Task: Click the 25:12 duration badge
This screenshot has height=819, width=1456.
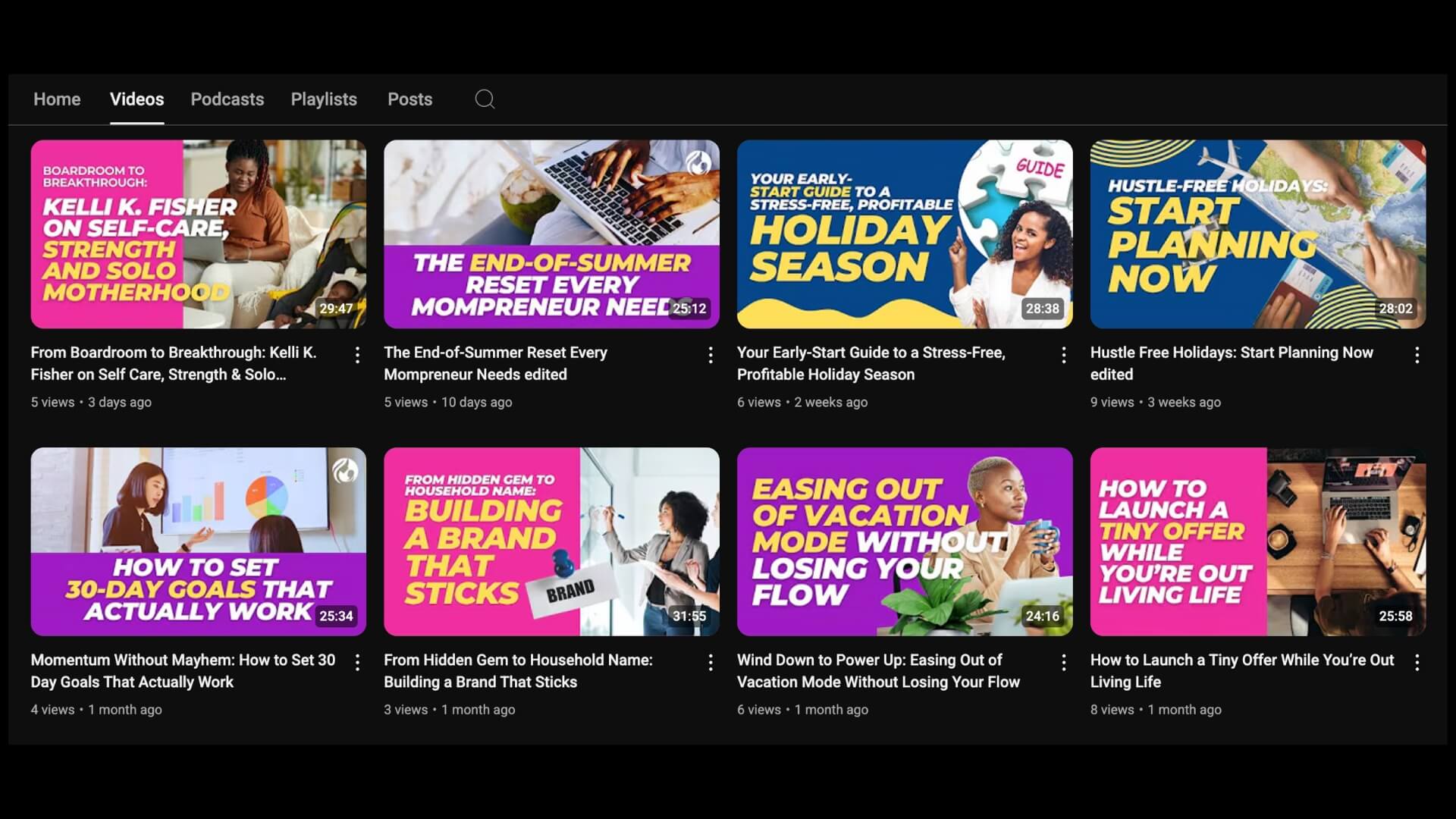Action: [689, 309]
